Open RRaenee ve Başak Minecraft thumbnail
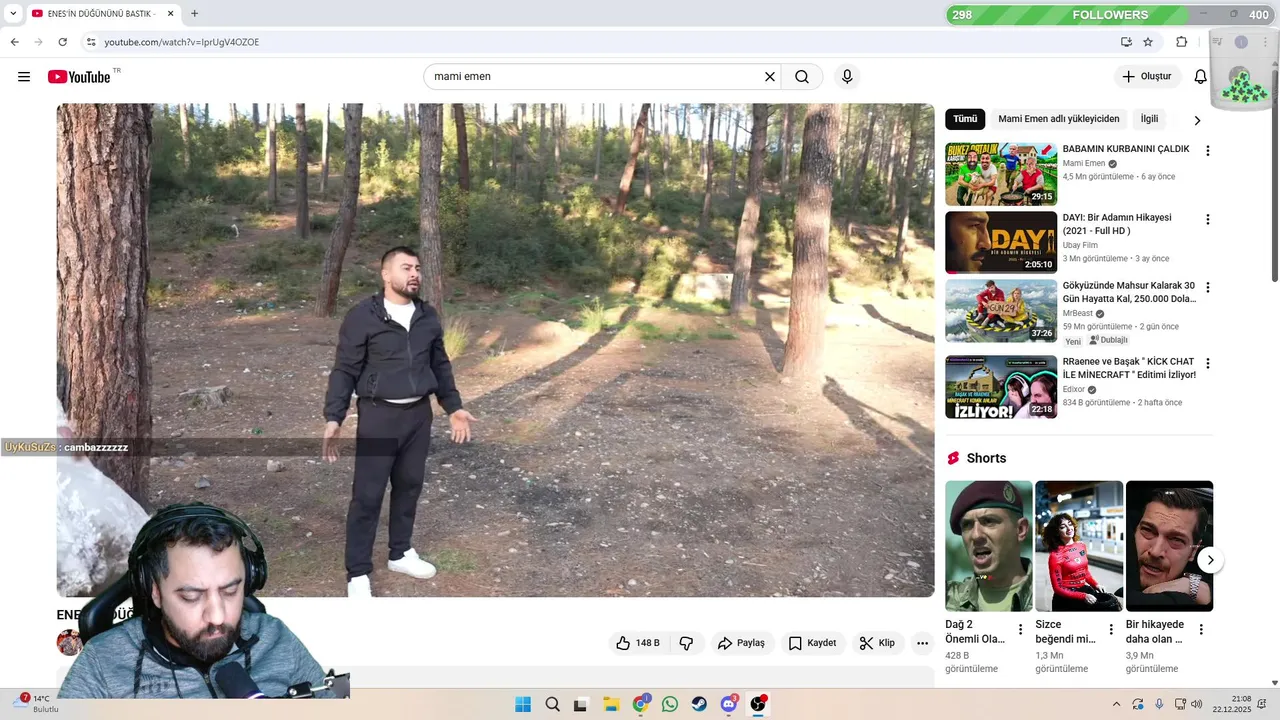Image resolution: width=1280 pixels, height=720 pixels. tap(1001, 387)
